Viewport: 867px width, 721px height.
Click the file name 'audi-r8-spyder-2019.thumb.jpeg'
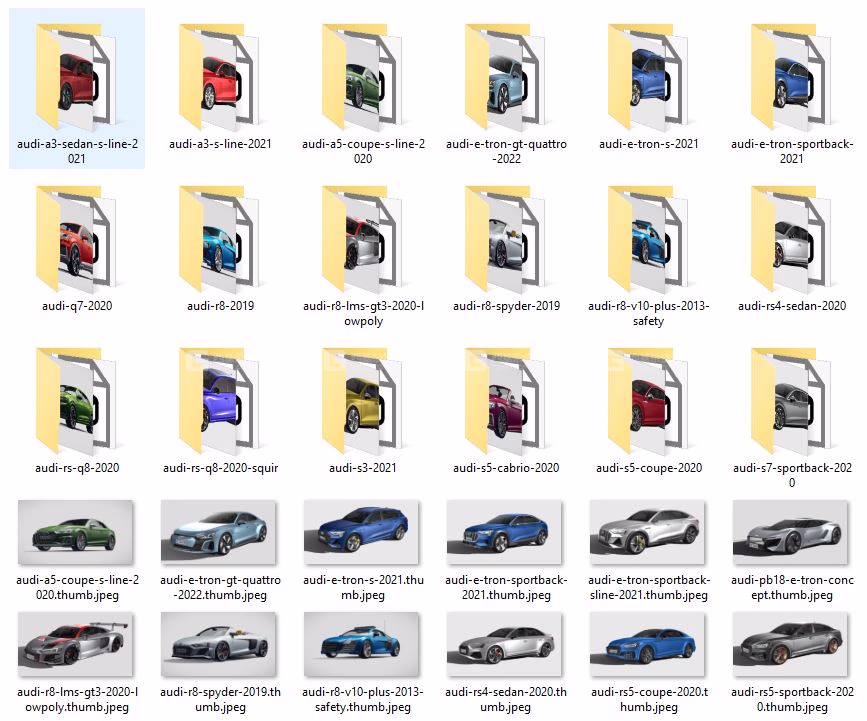(220, 699)
